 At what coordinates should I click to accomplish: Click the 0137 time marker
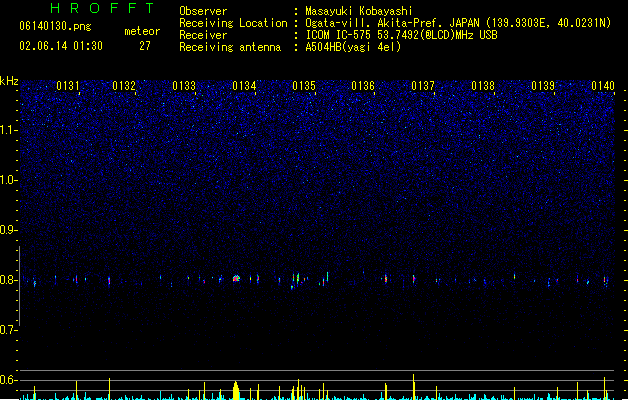(x=423, y=86)
